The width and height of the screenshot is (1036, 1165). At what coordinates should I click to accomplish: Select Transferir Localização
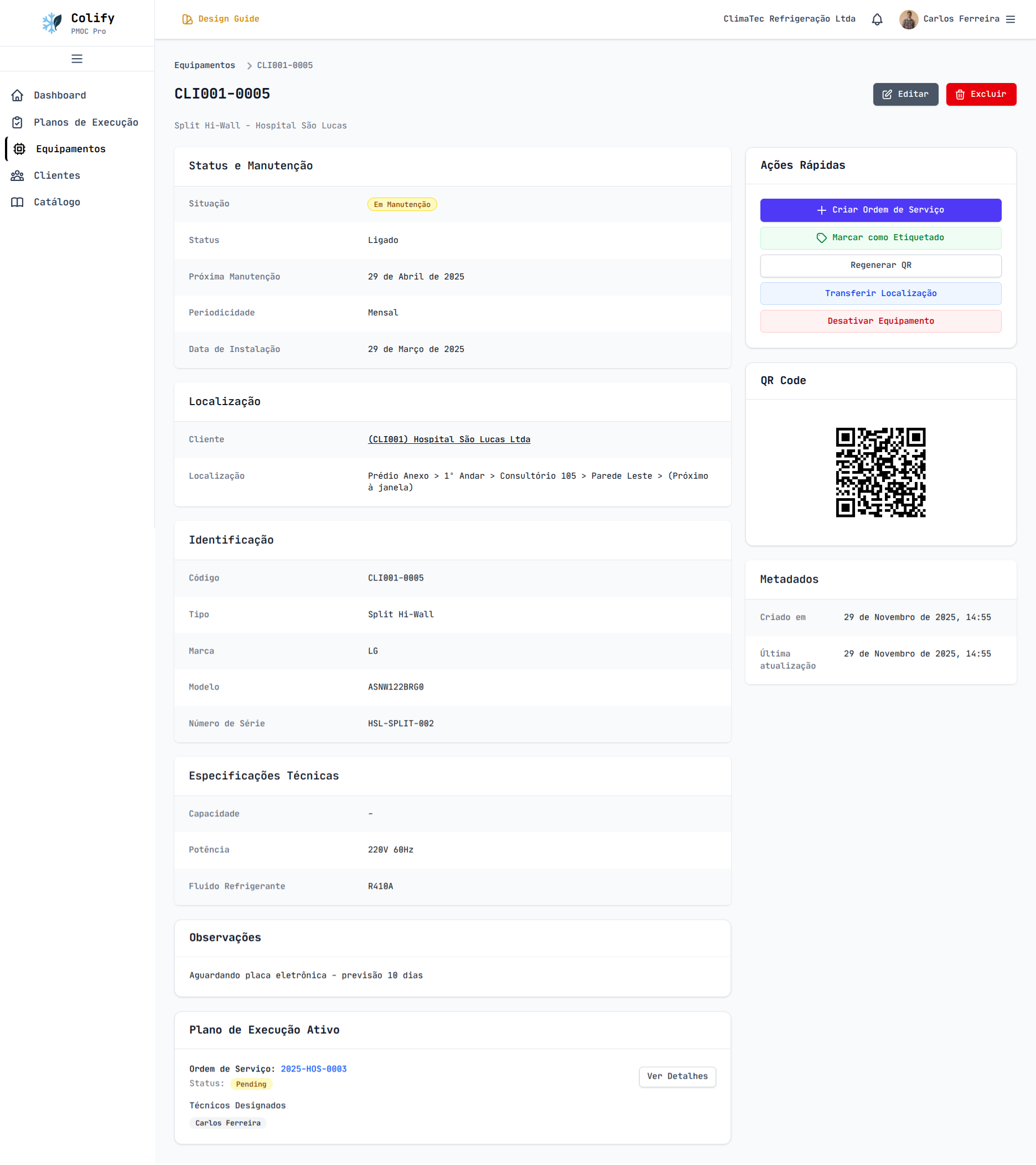(880, 293)
